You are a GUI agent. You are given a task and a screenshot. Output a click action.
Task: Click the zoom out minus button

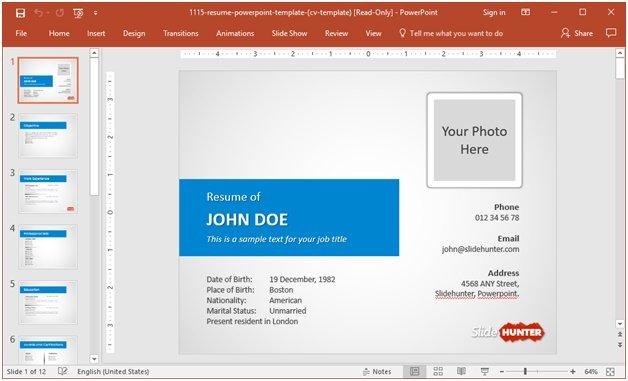pyautogui.click(x=502, y=372)
